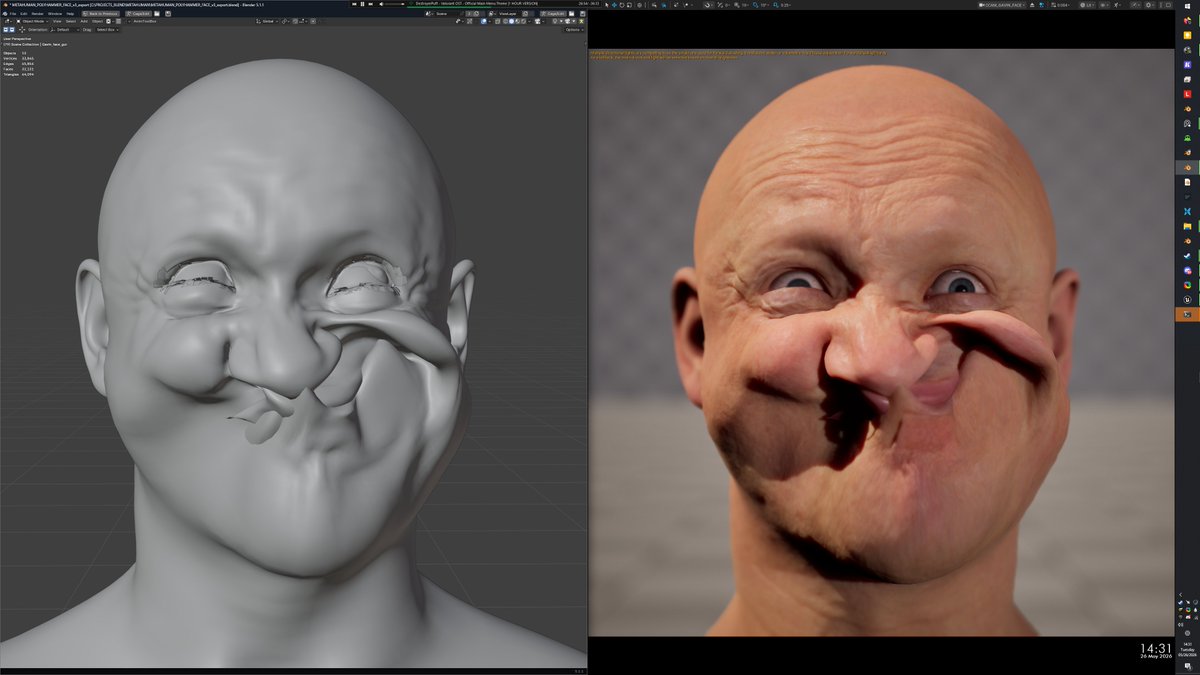Switch Blender viewport to solid shading
This screenshot has width=1200, height=675.
pyautogui.click(x=511, y=21)
